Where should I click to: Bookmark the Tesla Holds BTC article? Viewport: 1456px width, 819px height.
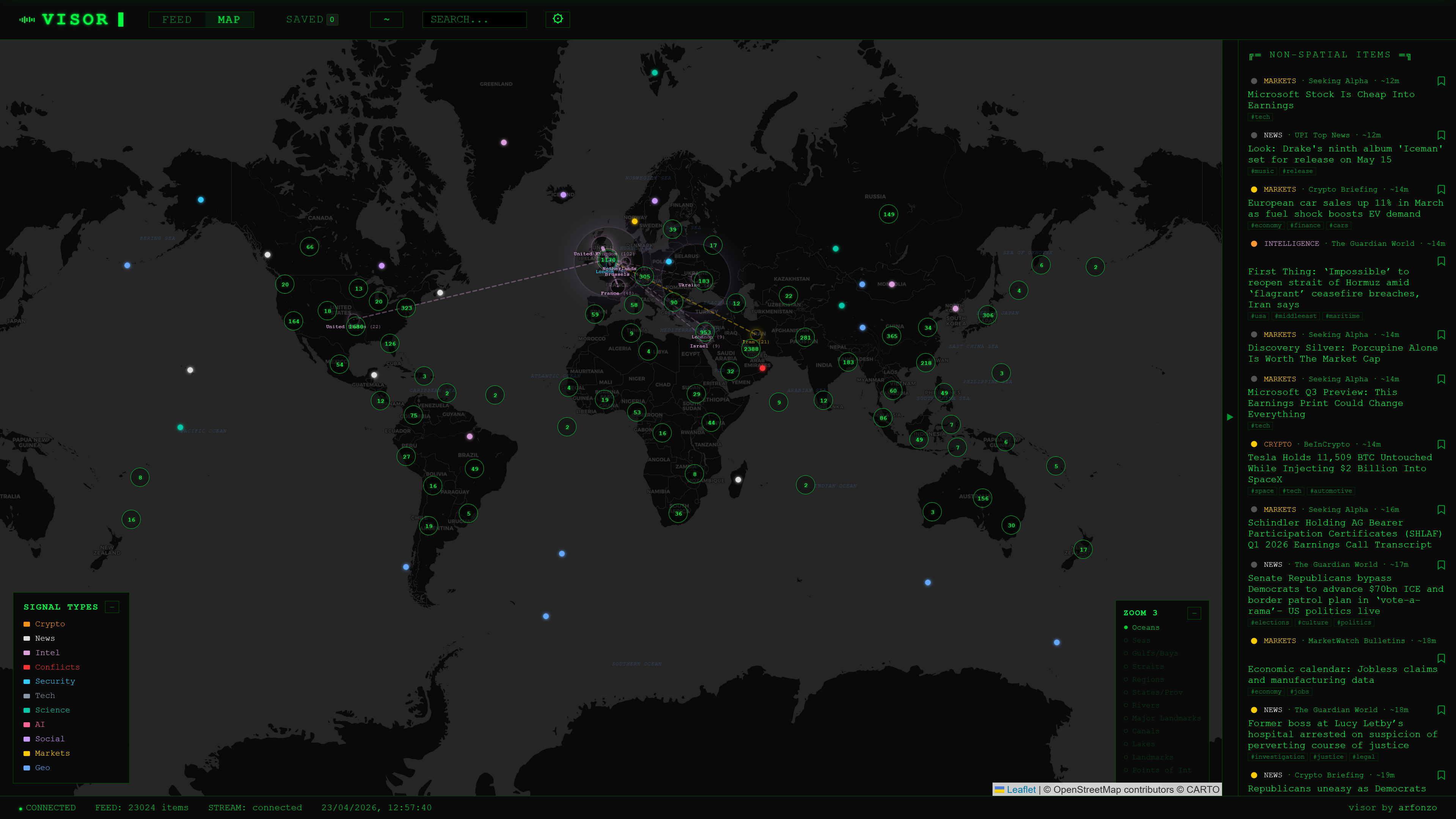point(1441,445)
